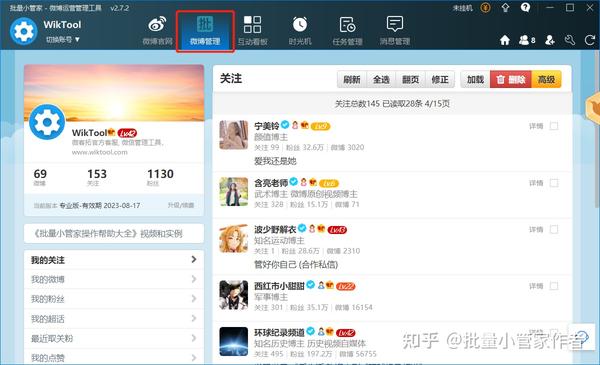This screenshot has height=365, width=600.
Task: Open the 消息管理 message tab
Action: coord(395,31)
